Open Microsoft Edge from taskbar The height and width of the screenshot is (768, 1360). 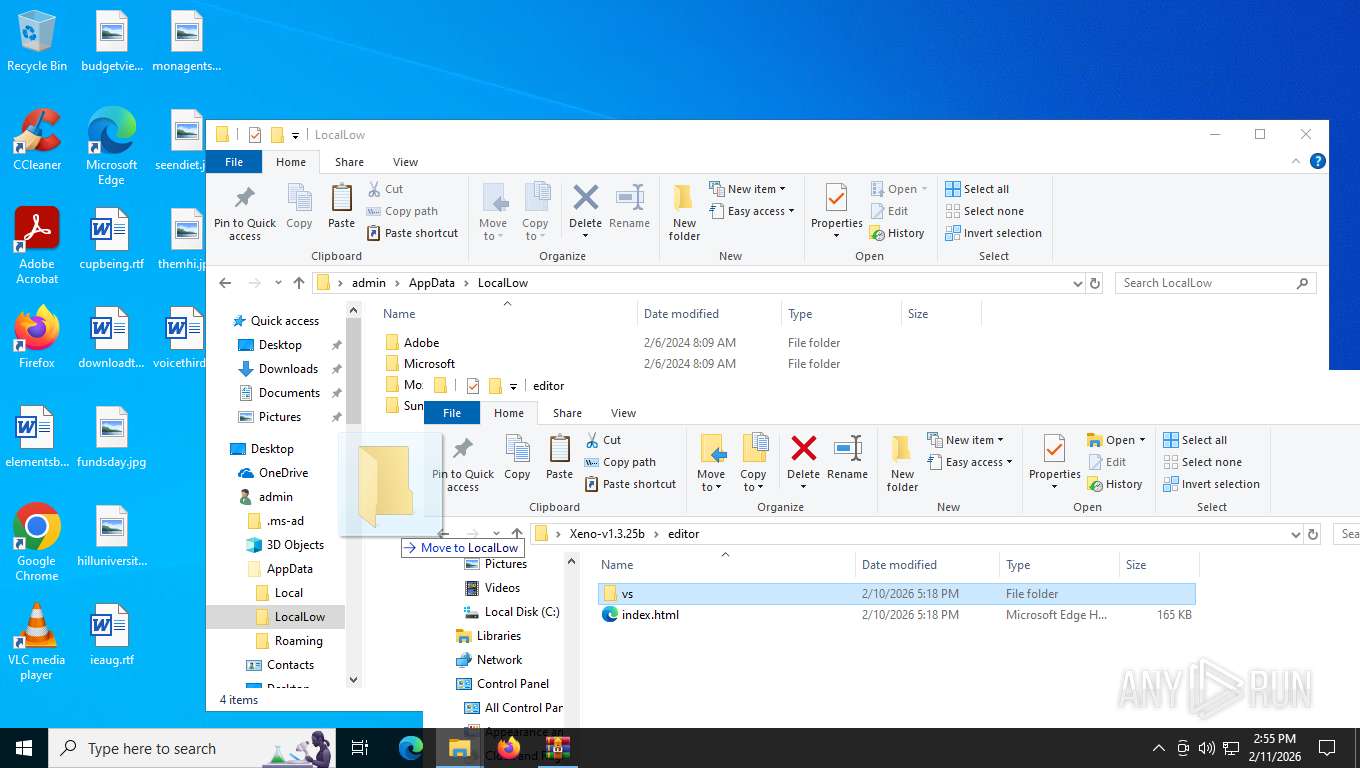click(411, 748)
